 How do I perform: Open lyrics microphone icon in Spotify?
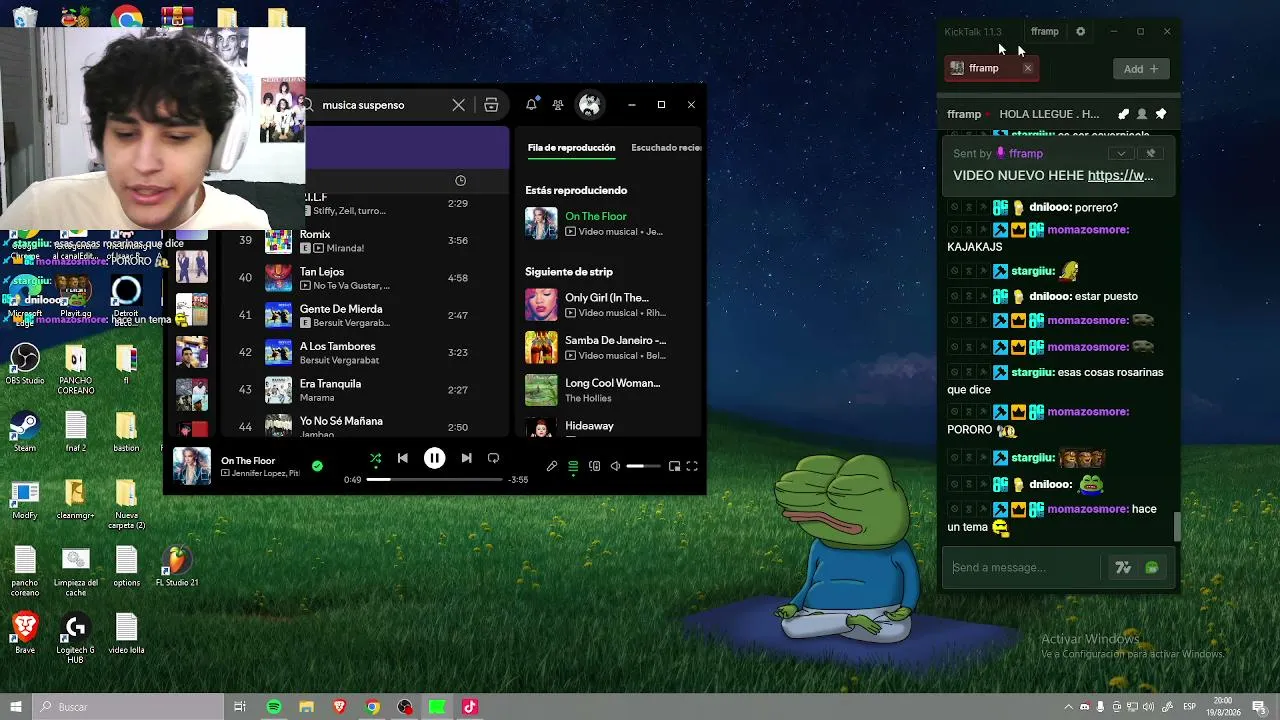click(552, 466)
